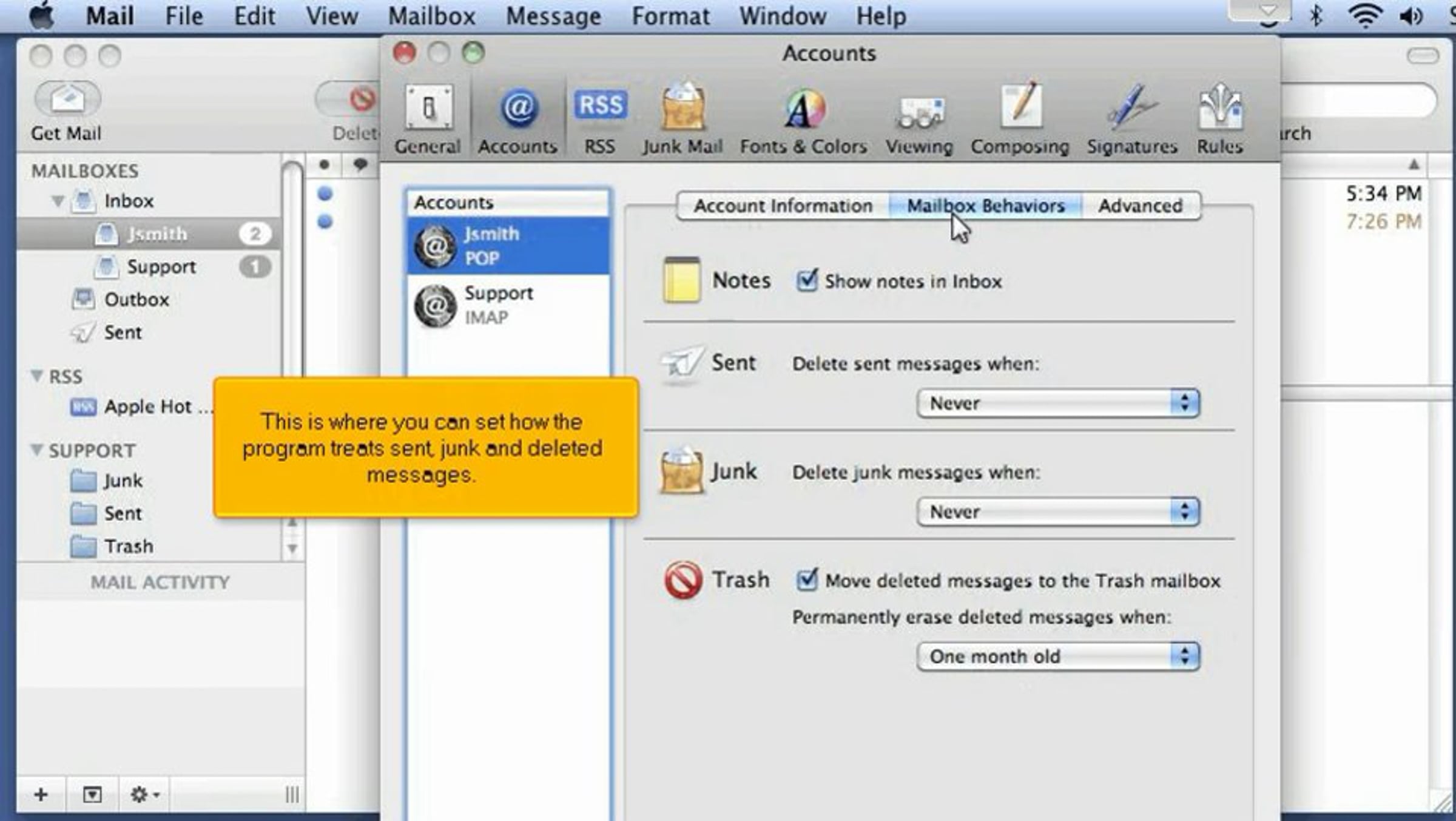
Task: Collapse the Inbox disclosure triangle
Action: [x=58, y=201]
